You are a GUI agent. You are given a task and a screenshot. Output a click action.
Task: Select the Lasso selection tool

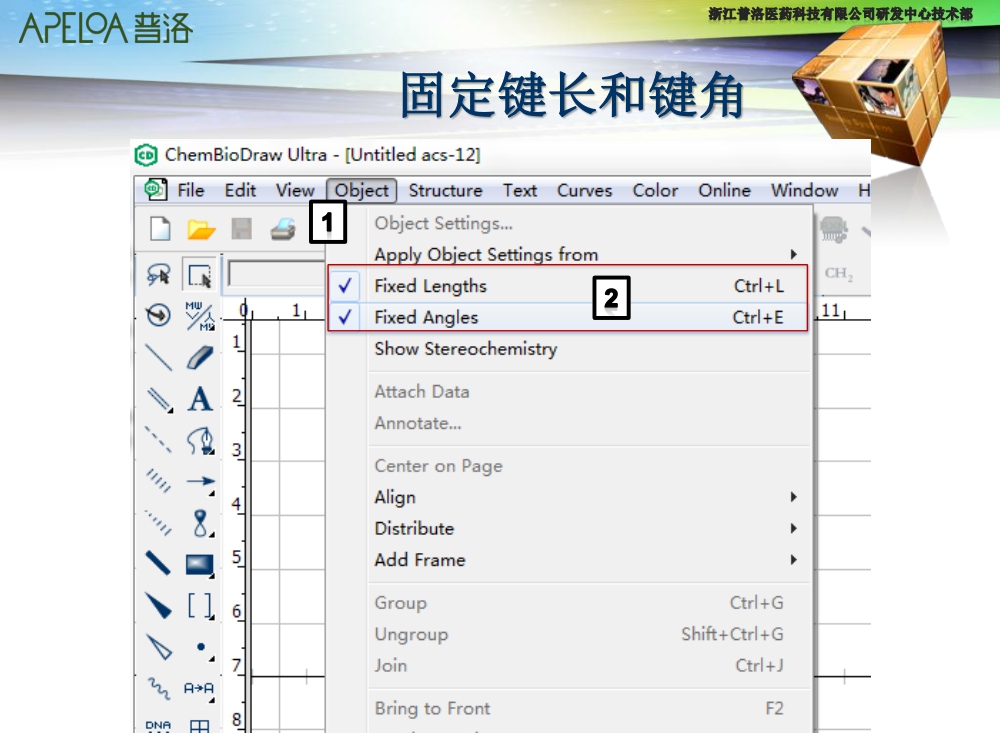[158, 275]
